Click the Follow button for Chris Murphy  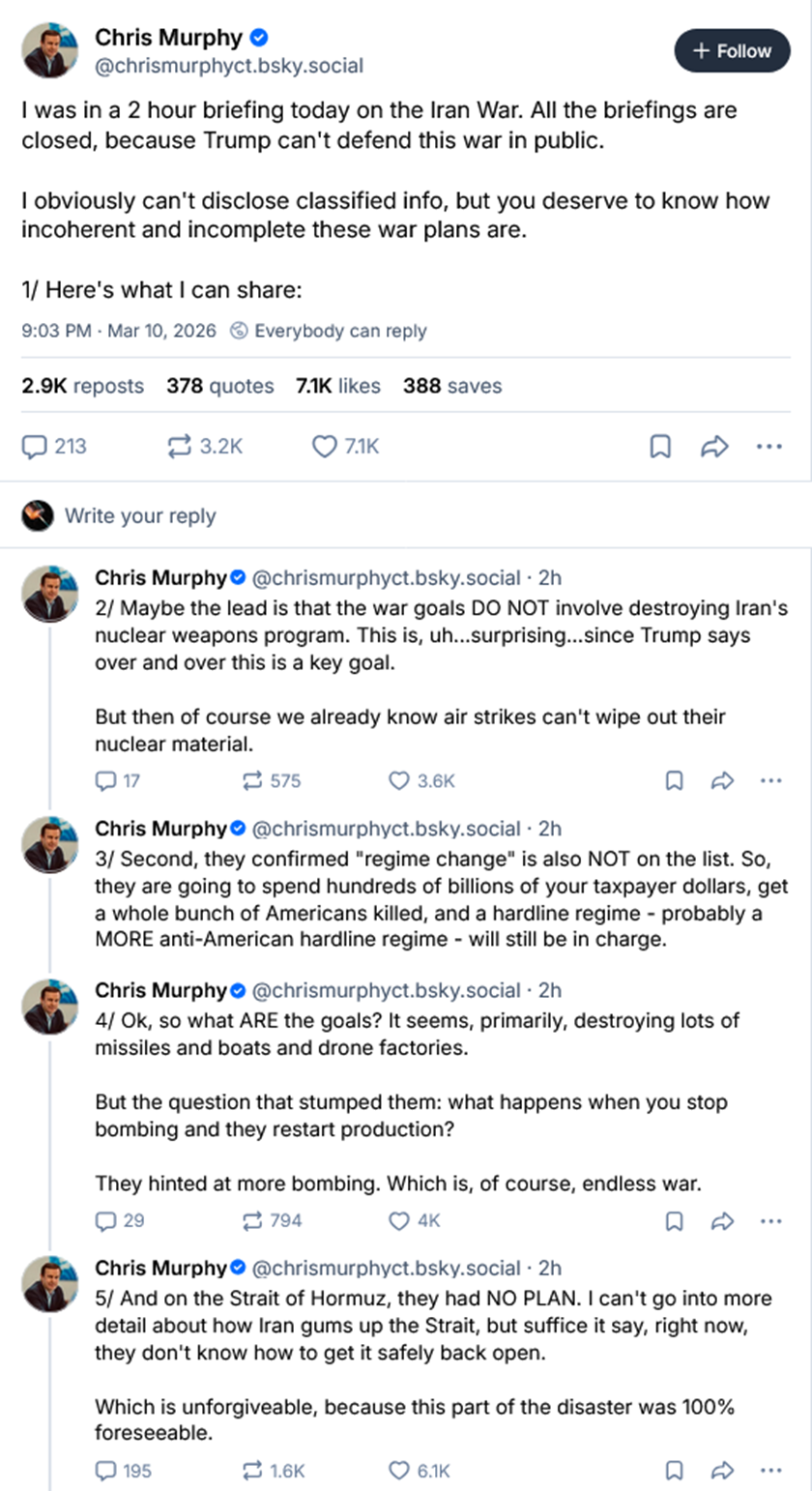pos(732,51)
